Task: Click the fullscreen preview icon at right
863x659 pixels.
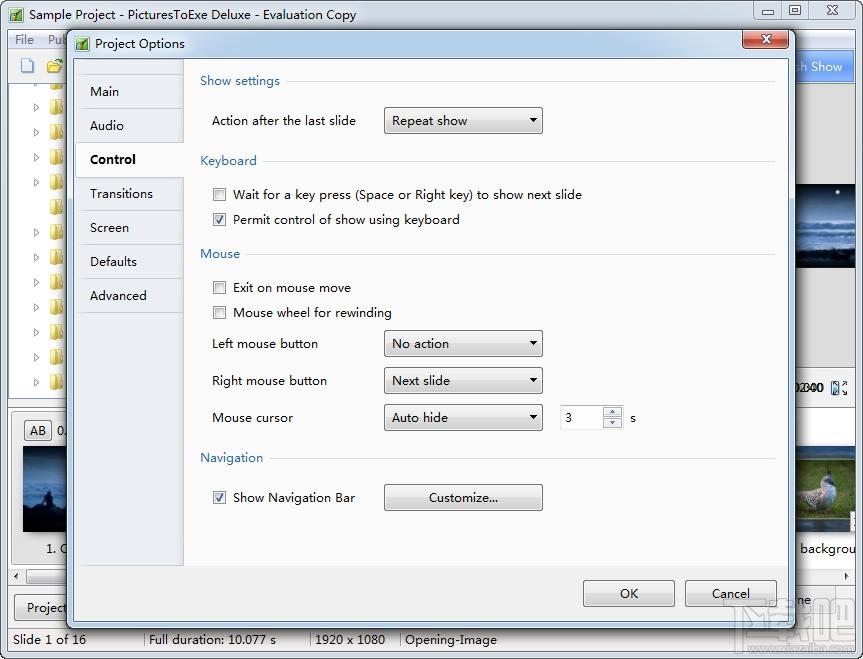Action: [x=839, y=388]
